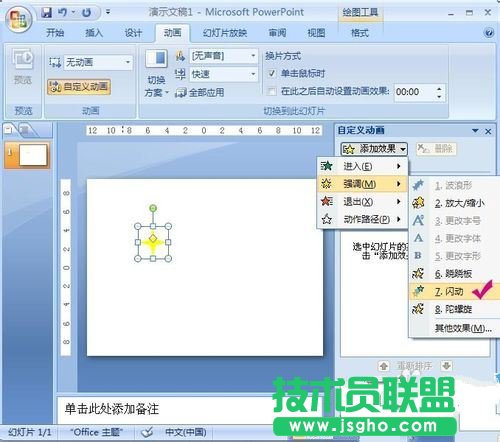Click the transition sound icon beside [无声音]
The height and width of the screenshot is (442, 500).
pos(180,56)
